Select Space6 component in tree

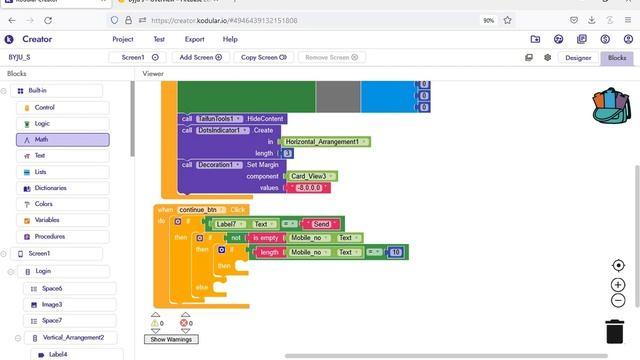coord(69,289)
